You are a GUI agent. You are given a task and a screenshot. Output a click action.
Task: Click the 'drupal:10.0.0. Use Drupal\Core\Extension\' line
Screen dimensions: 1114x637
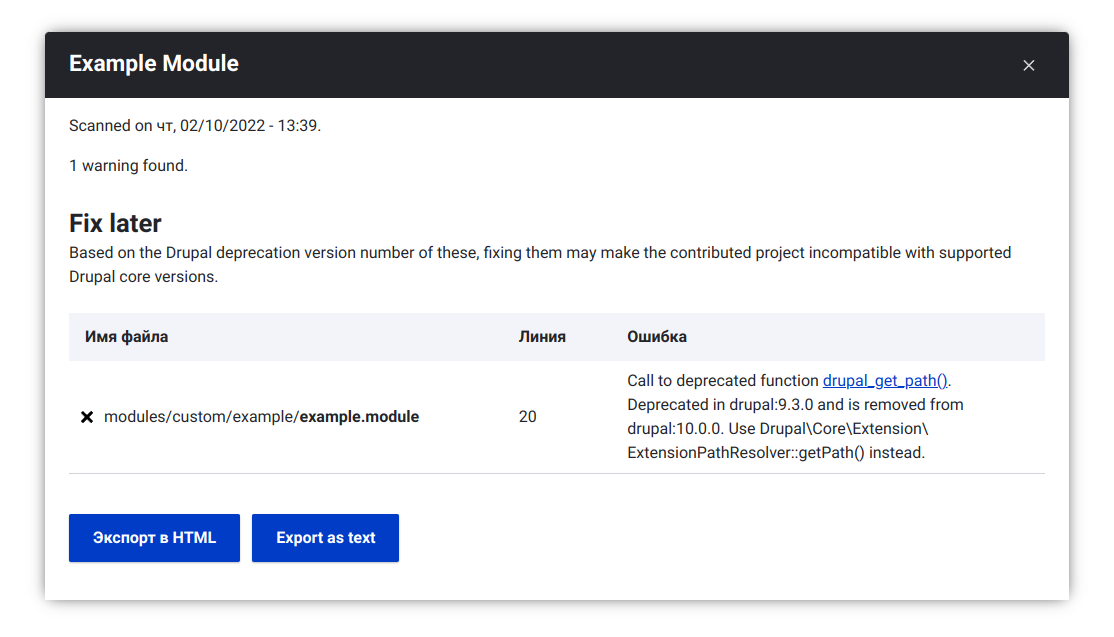tap(777, 429)
